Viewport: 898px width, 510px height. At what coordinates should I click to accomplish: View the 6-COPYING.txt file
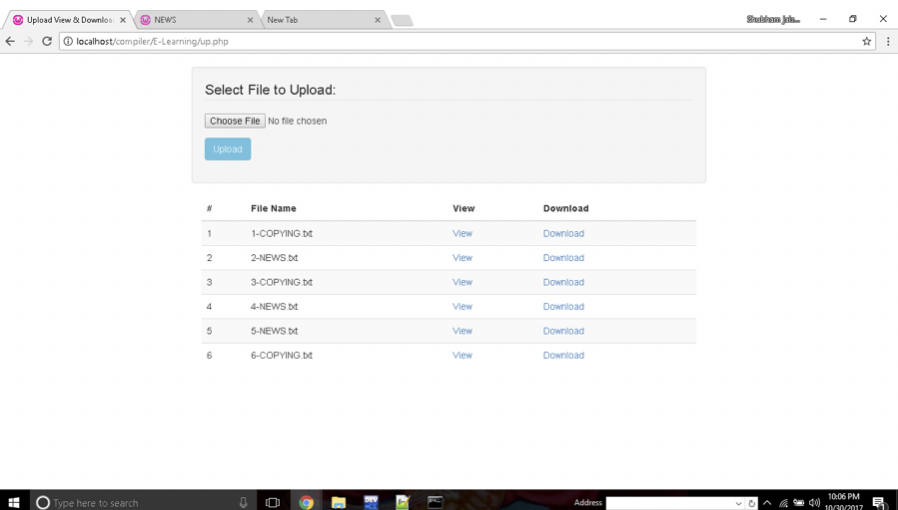(462, 355)
